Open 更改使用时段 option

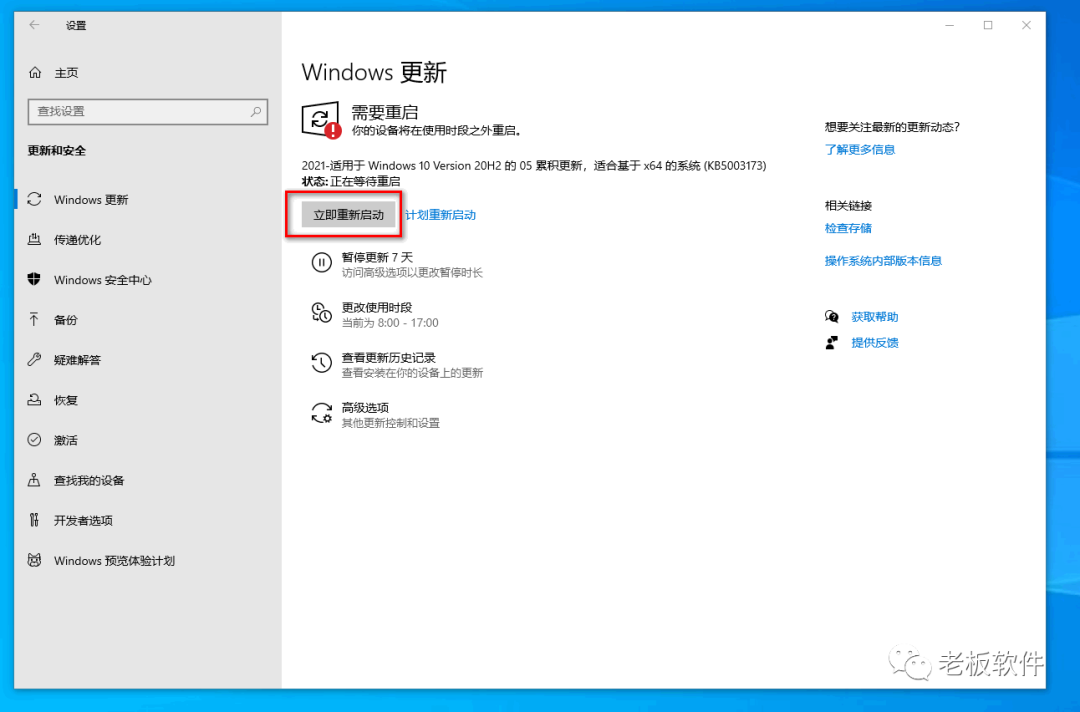pos(375,314)
